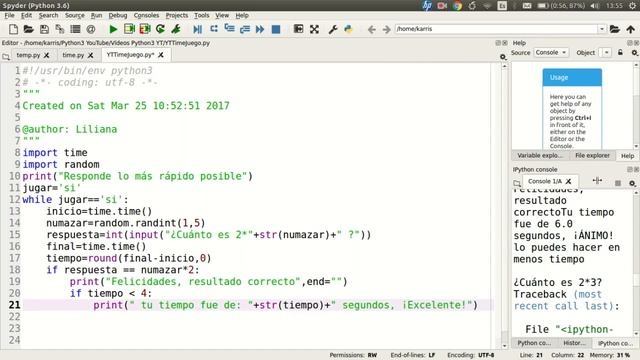640x360 pixels.
Task: Run current cell and advance
Action: 145,29
